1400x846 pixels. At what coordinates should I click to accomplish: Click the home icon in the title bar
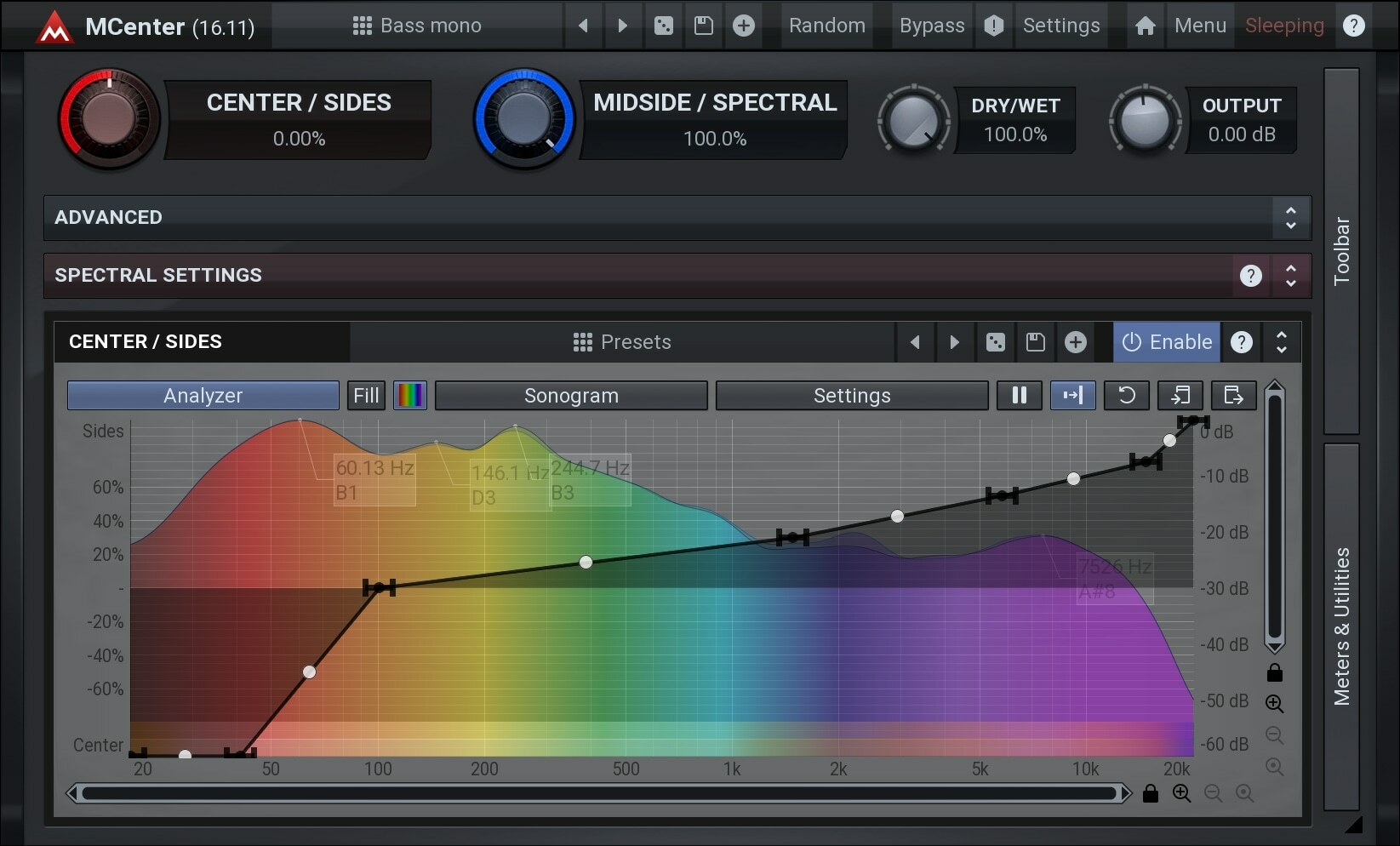tap(1145, 26)
